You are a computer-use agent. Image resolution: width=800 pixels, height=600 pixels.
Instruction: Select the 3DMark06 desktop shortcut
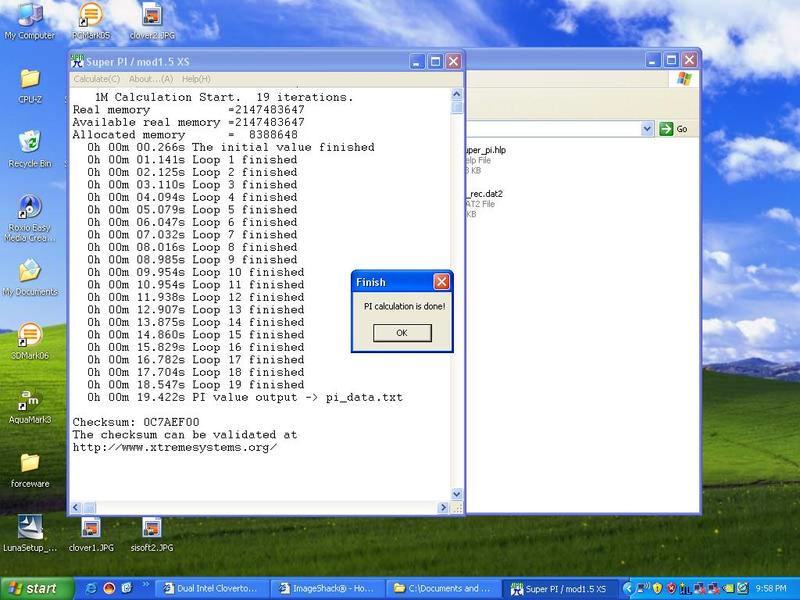coord(30,341)
